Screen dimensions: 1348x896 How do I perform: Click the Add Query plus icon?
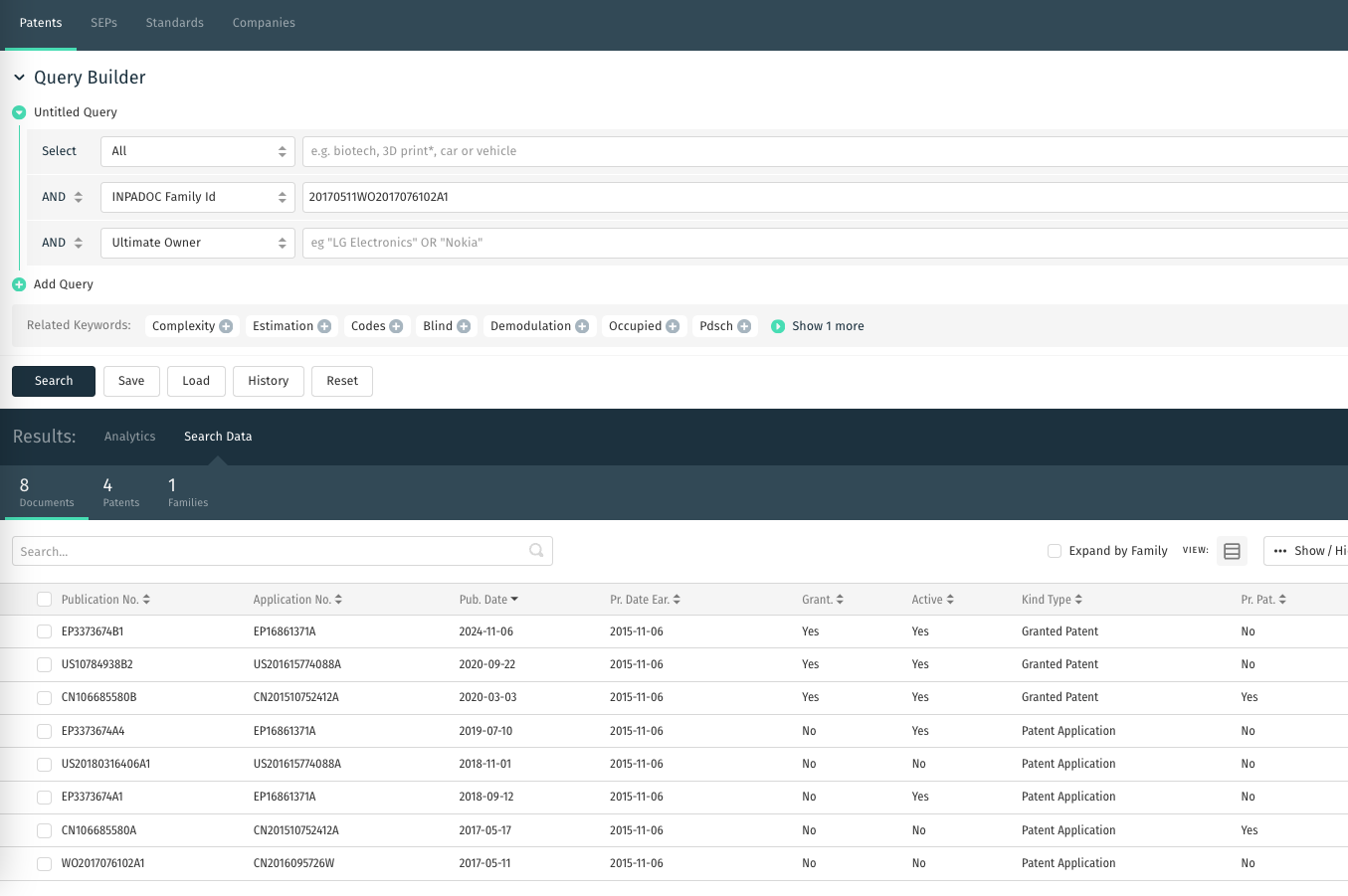19,284
